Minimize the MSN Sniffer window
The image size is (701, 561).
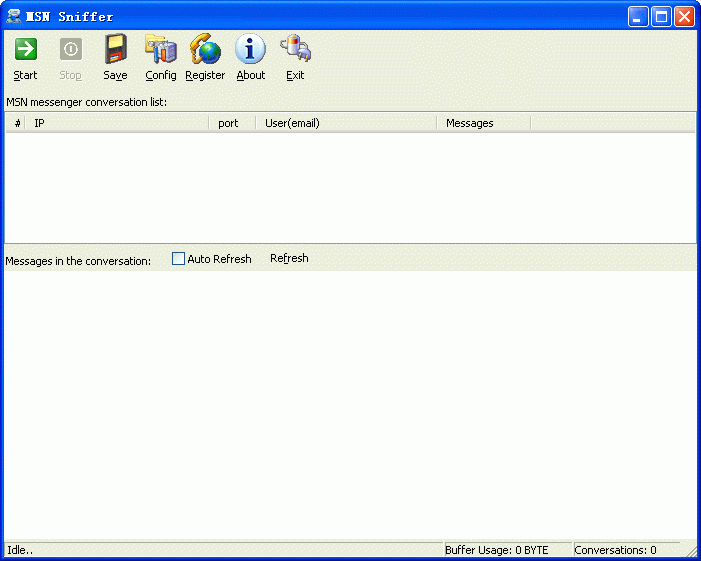click(638, 17)
